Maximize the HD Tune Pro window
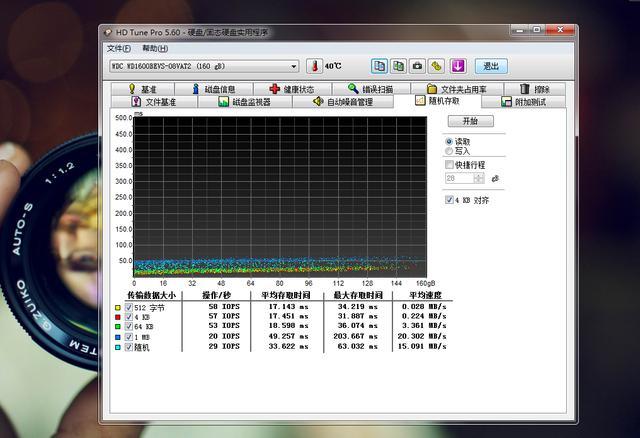The image size is (640, 438). tap(537, 30)
